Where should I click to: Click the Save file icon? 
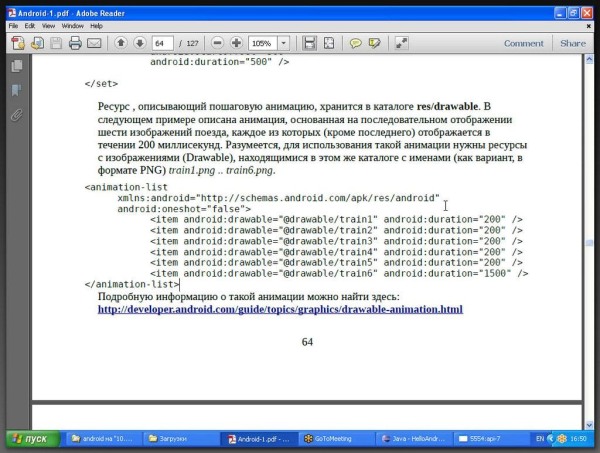click(55, 44)
